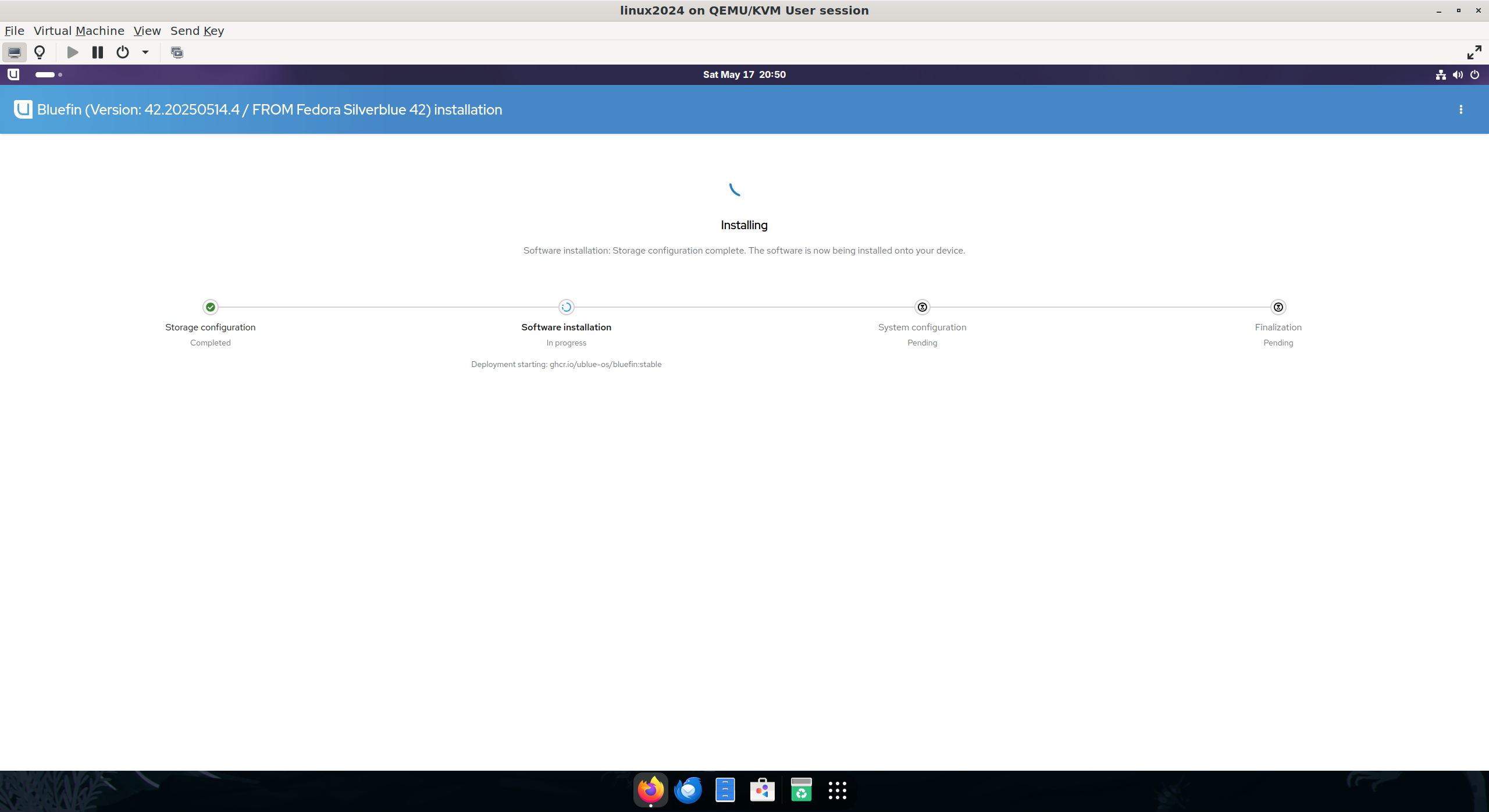
Task: Open the Send Key menu
Action: click(x=197, y=31)
